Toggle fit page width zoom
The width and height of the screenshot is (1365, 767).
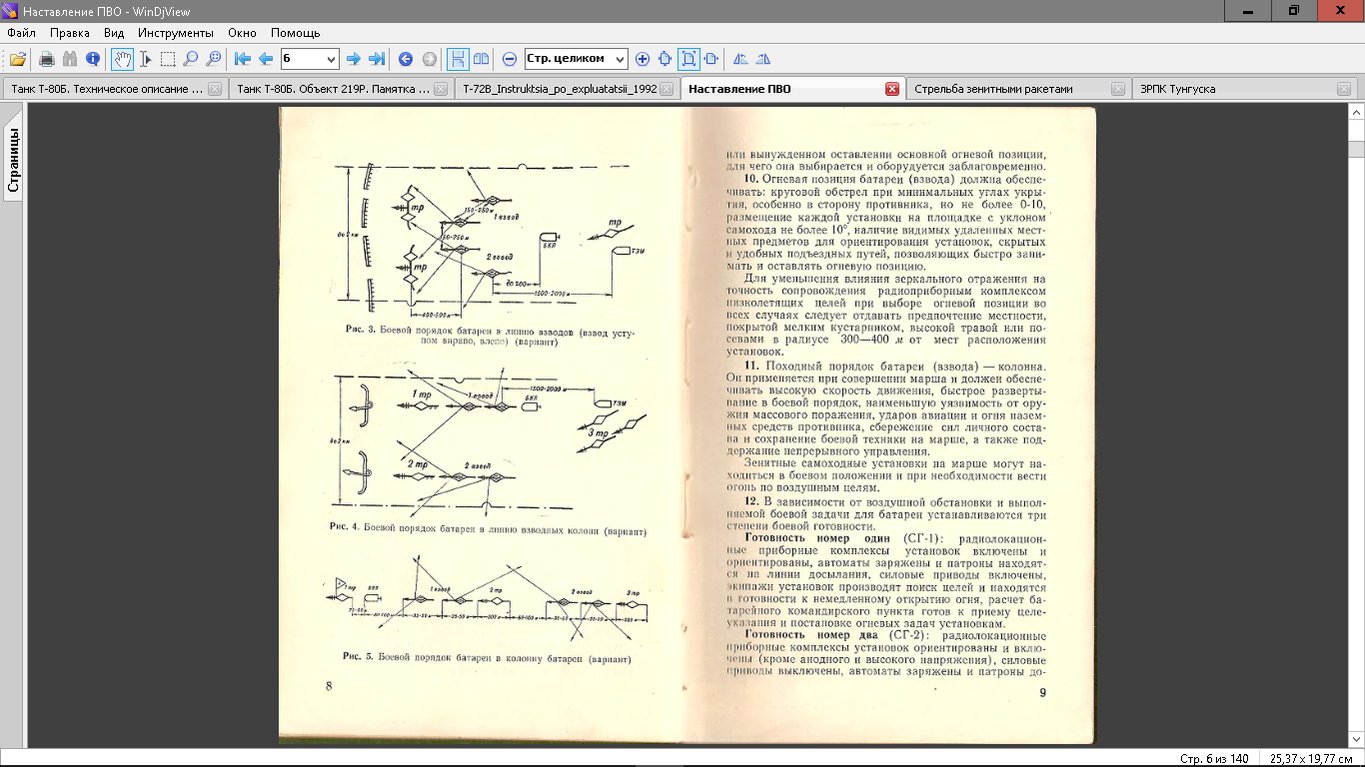coord(712,59)
